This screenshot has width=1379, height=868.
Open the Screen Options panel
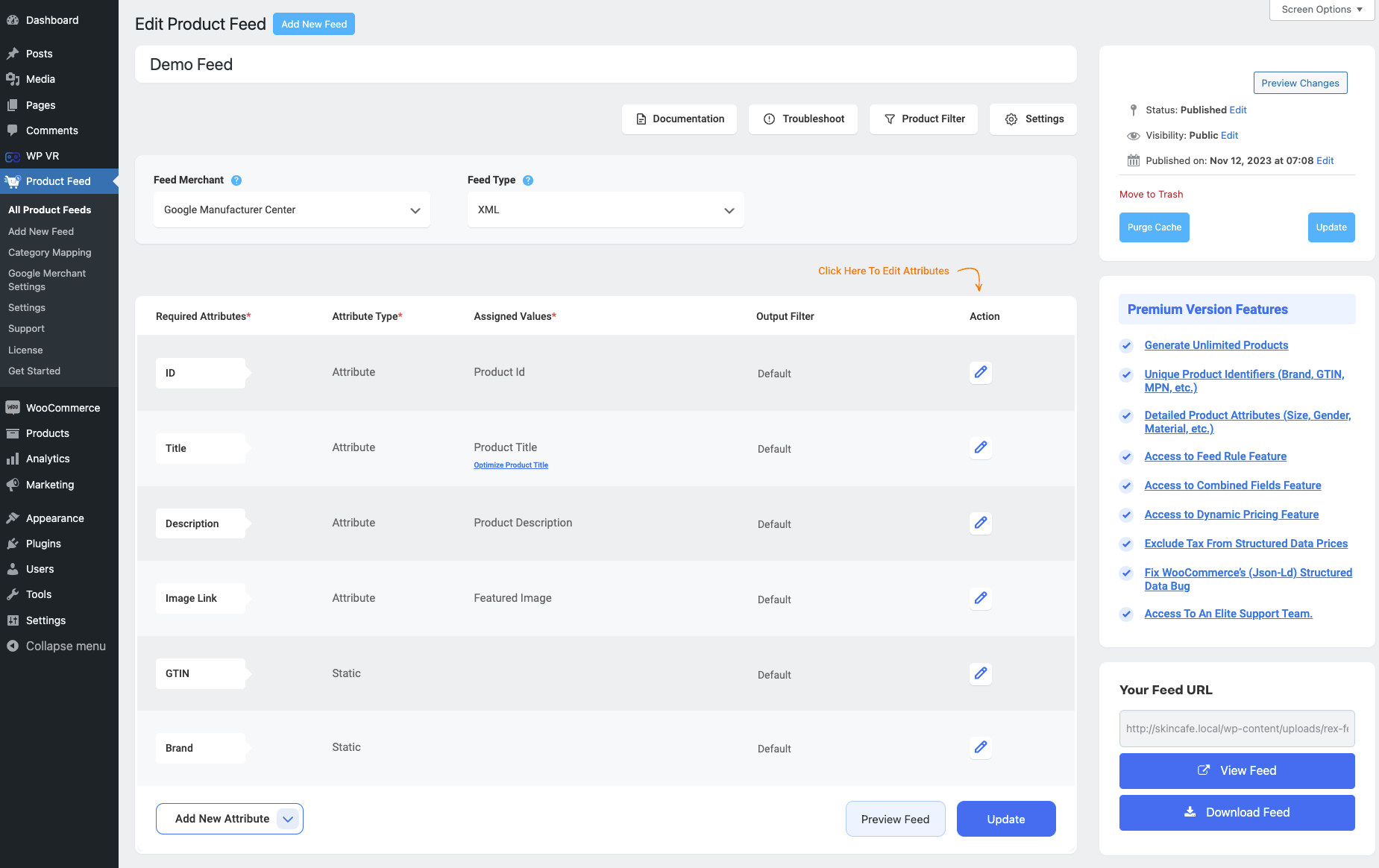1322,10
